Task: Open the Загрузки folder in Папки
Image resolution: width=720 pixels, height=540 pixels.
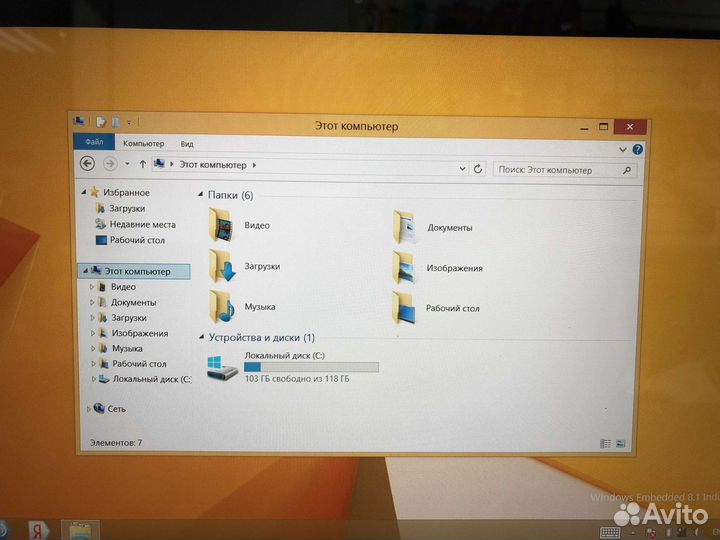Action: 244,266
